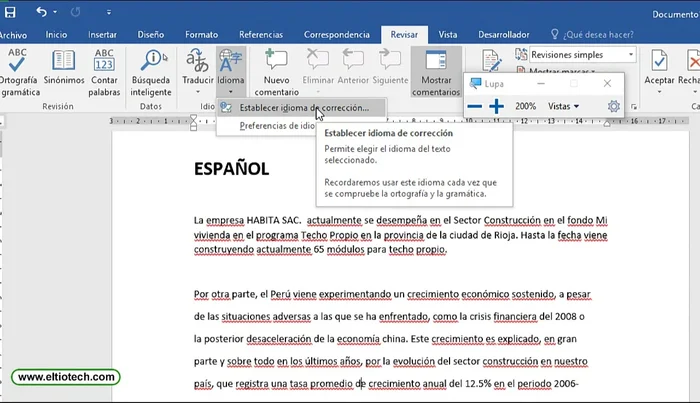Go to the Insertar tab

[x=102, y=34]
